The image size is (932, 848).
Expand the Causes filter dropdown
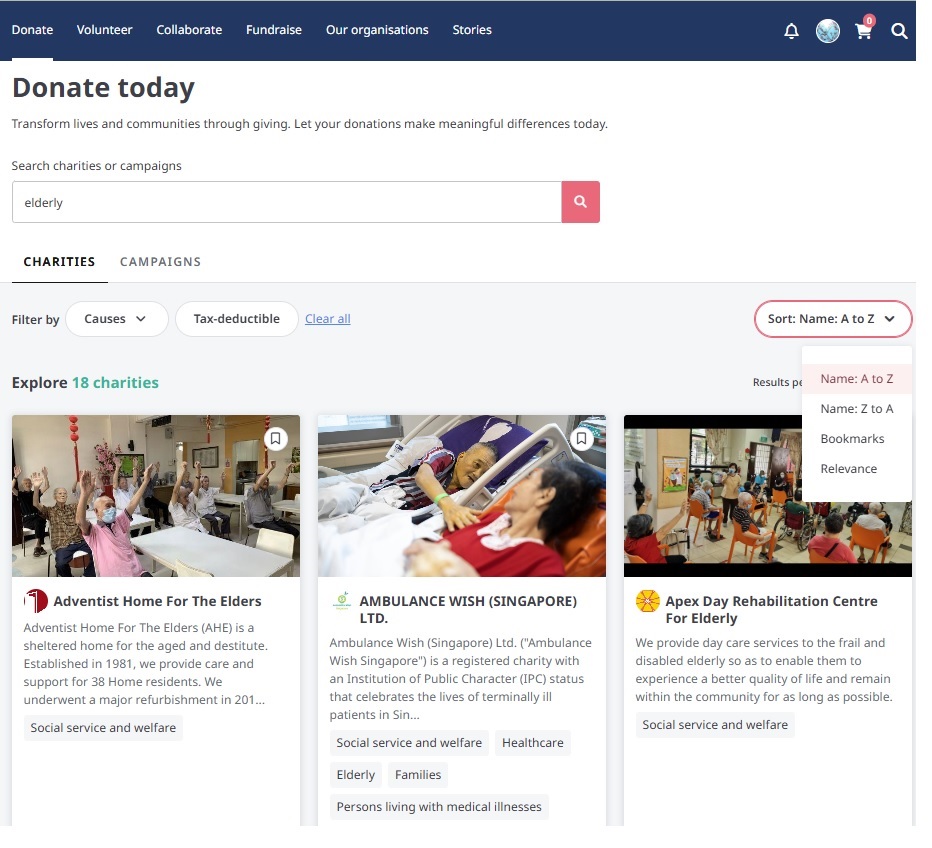116,319
